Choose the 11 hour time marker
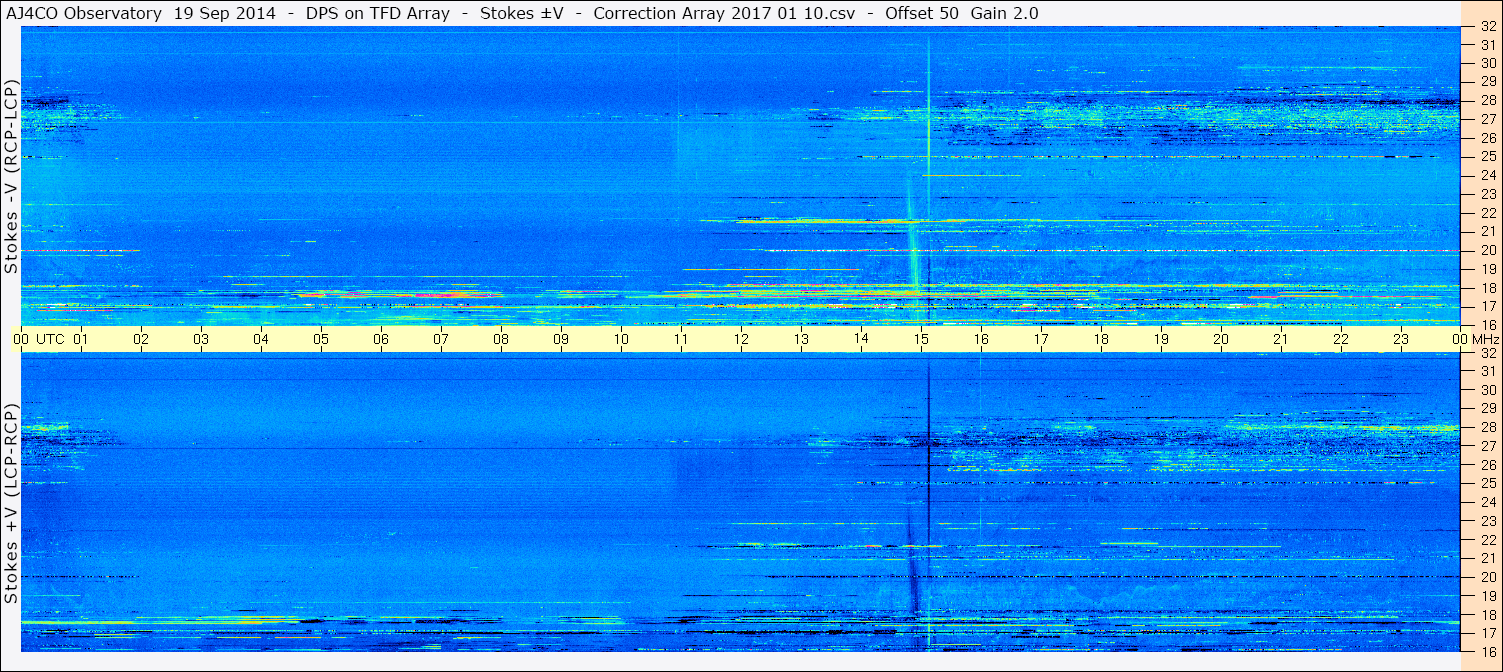 tap(681, 339)
